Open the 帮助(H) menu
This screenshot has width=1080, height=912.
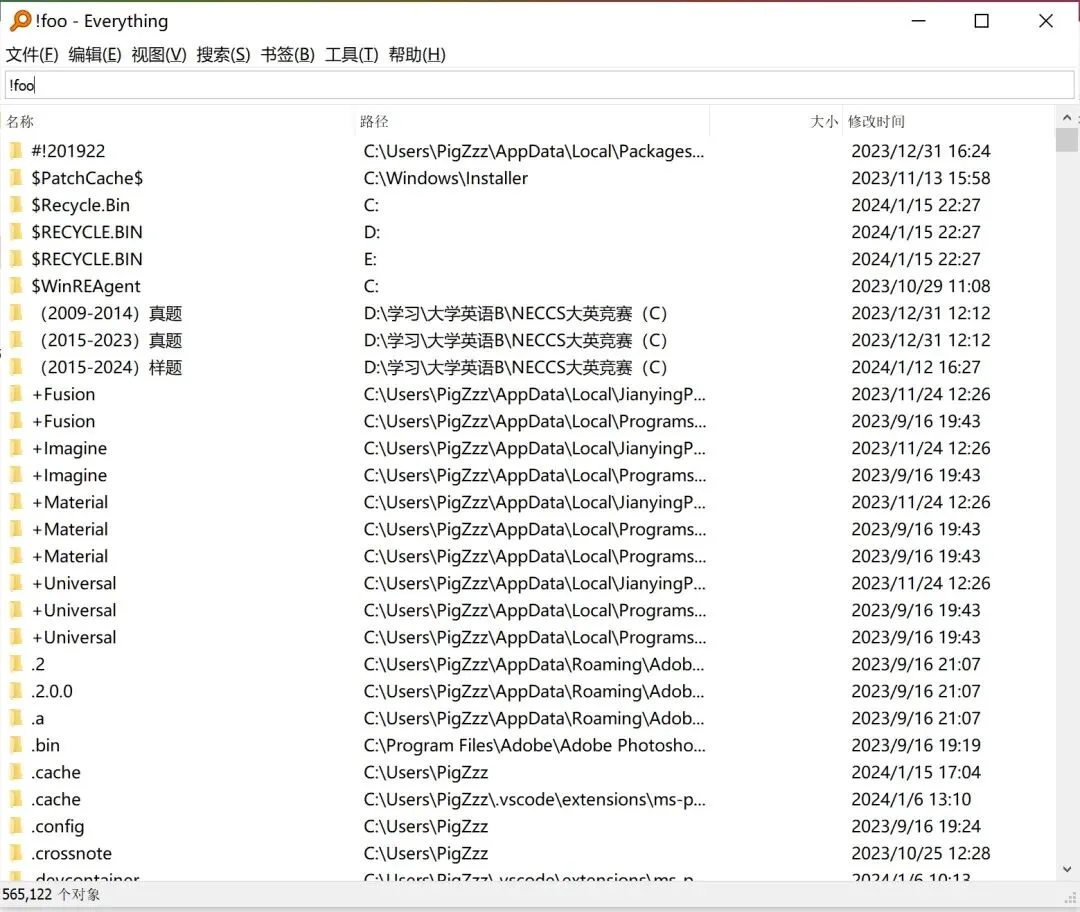(417, 54)
